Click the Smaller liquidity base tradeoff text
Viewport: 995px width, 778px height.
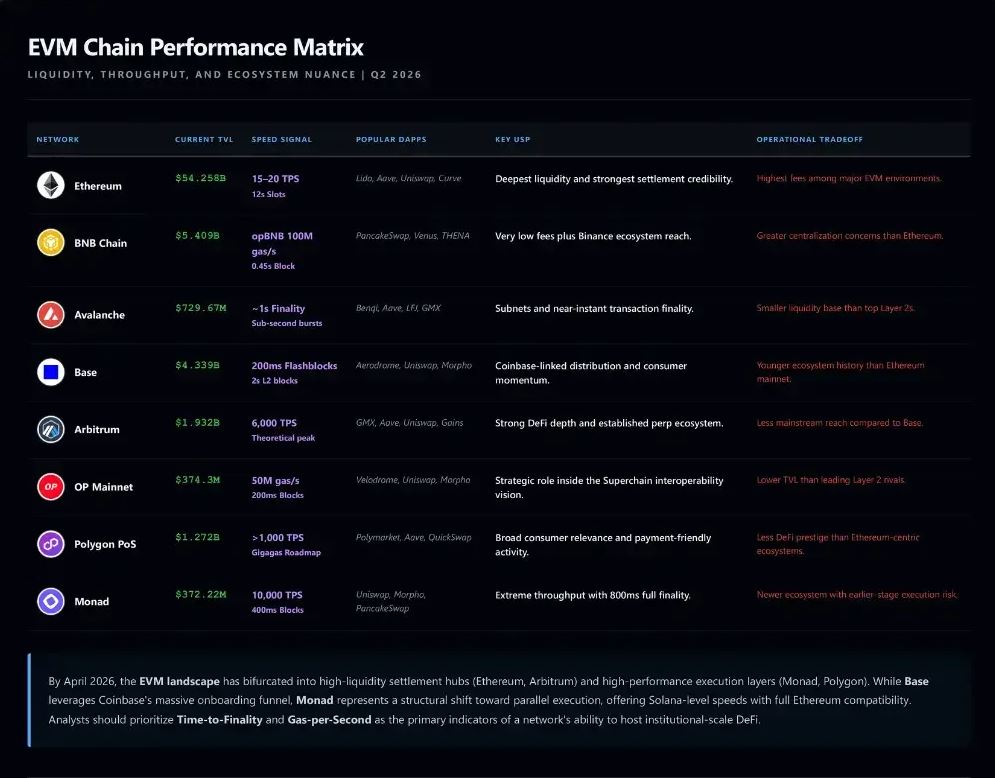(x=836, y=308)
